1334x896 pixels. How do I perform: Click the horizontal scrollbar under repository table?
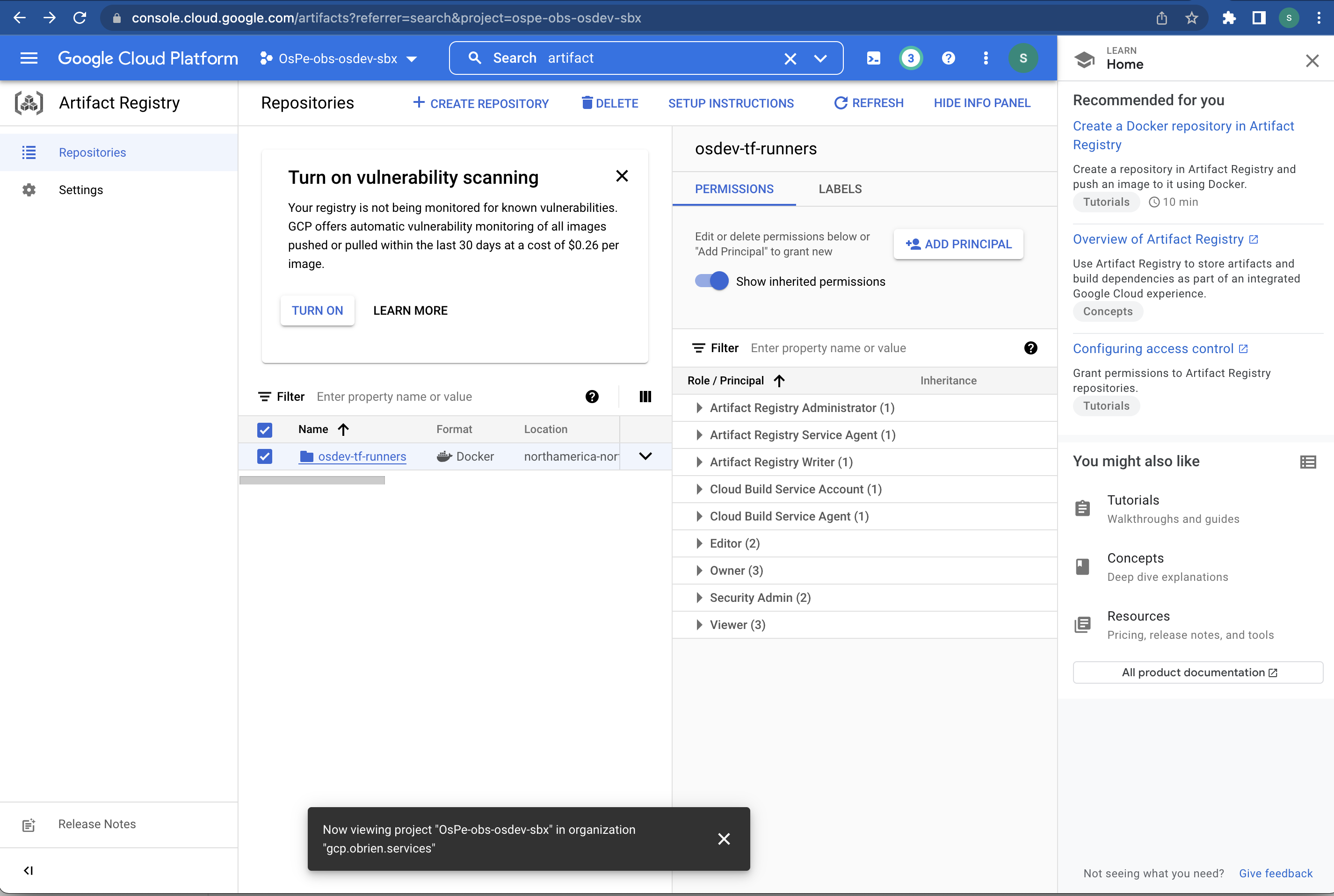[x=312, y=481]
